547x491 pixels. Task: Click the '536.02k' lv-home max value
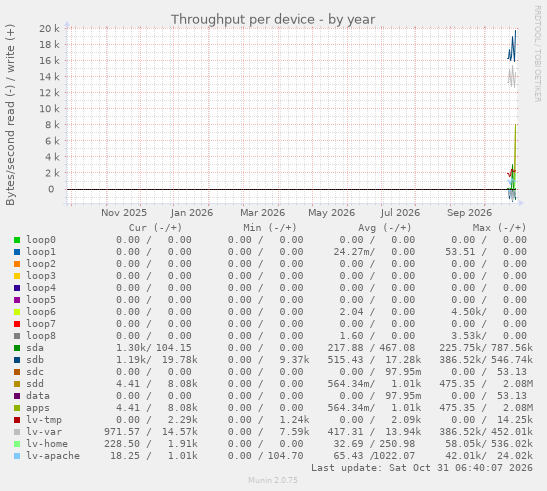pos(512,444)
